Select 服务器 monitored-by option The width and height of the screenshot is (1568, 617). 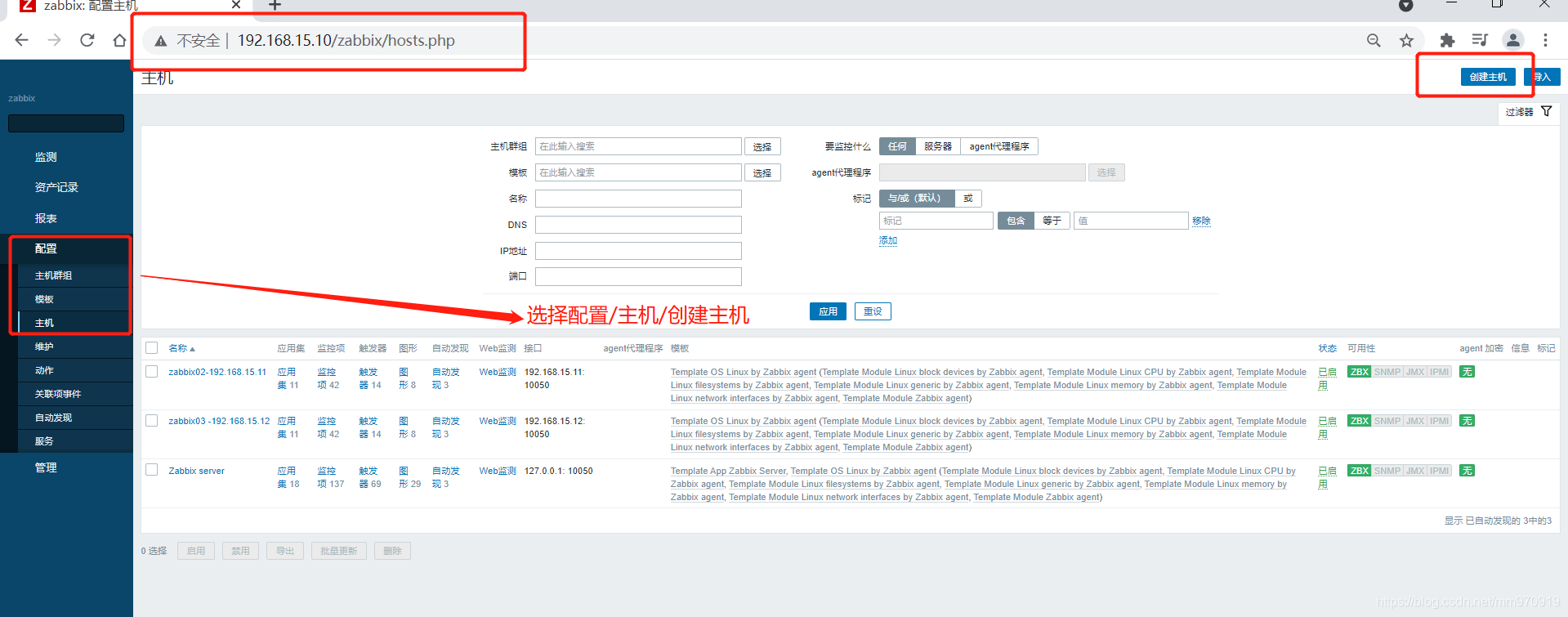click(x=938, y=146)
